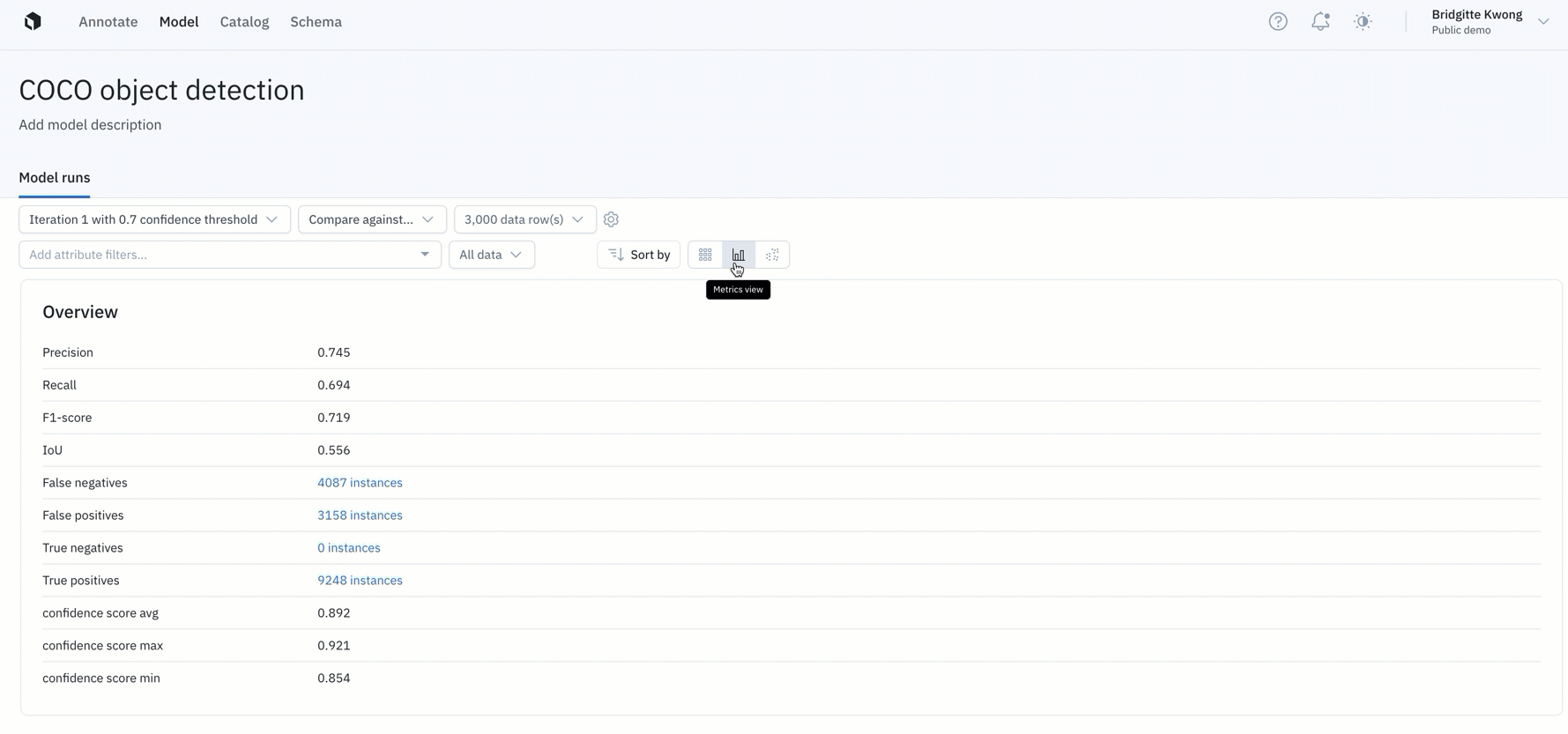Open the help question mark icon
The width and height of the screenshot is (1568, 734).
(1278, 22)
